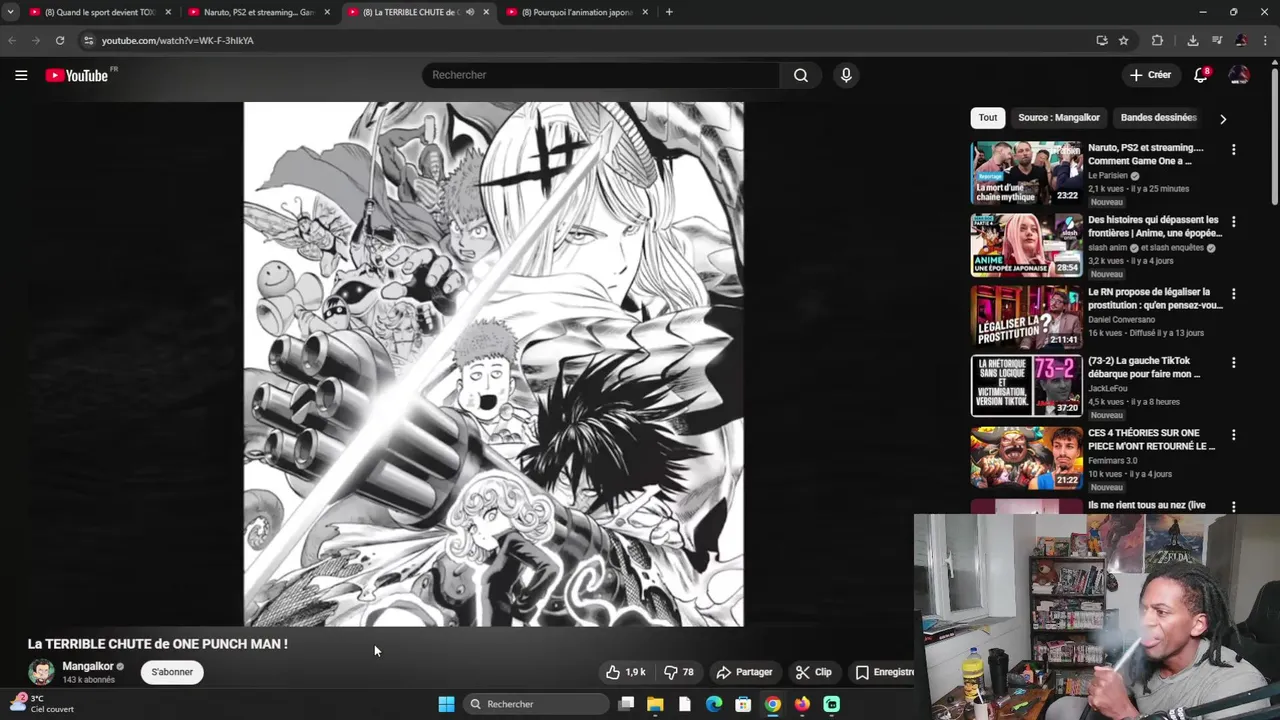Open options for La gauche TikTok video

(1233, 363)
